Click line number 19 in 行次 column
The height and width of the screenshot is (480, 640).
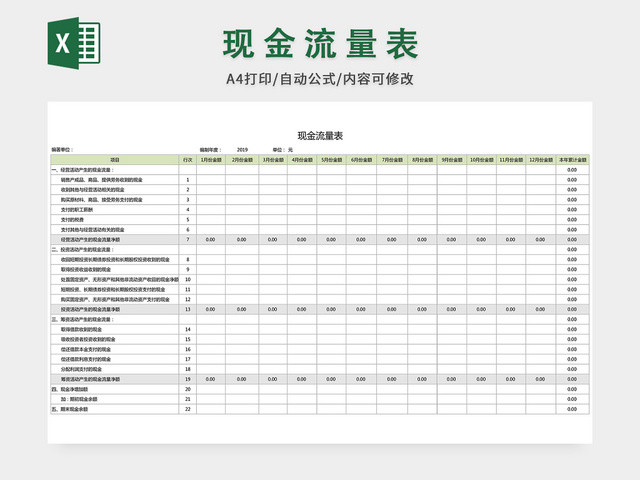coord(188,379)
